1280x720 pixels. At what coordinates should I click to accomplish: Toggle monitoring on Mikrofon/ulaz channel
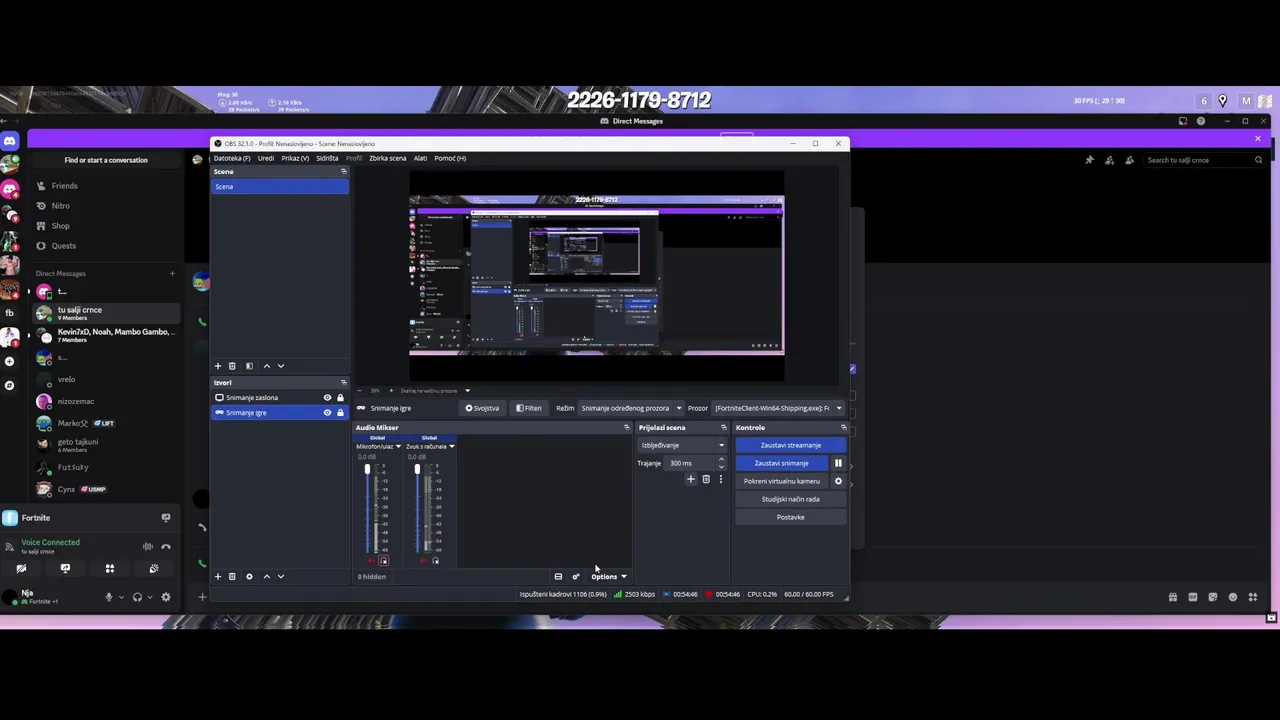point(383,561)
